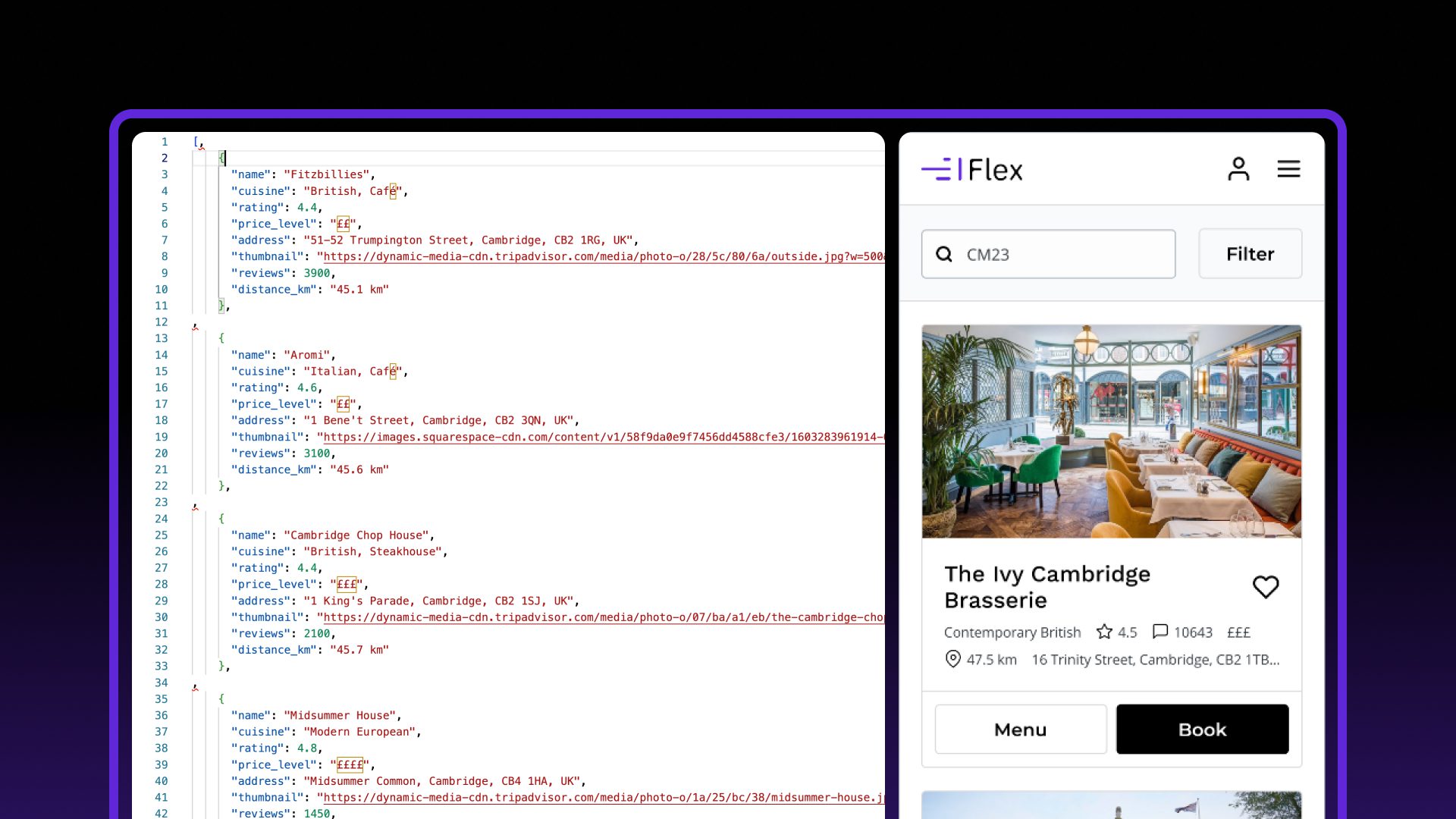Open the profile account icon
Screen dimensions: 1456x819
(1239, 168)
